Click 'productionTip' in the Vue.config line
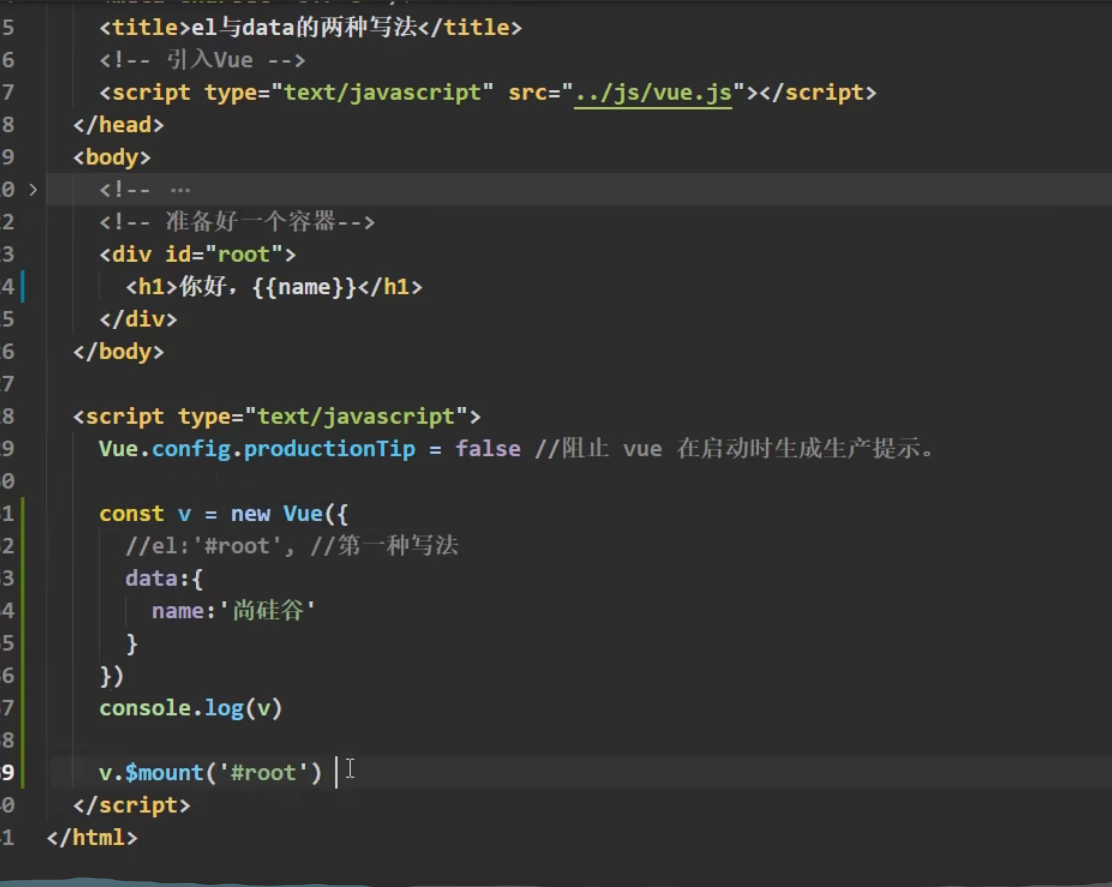The image size is (1112, 887). [x=330, y=449]
